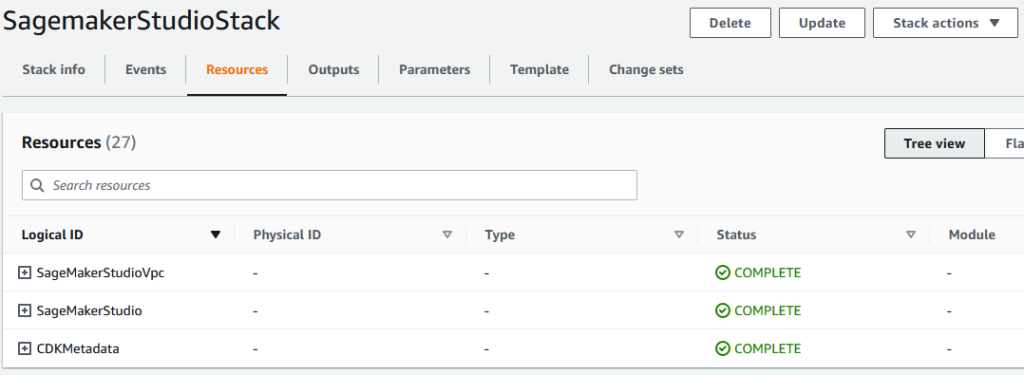The height and width of the screenshot is (375, 1024).
Task: Click the SageMakerStudio complete status icon
Action: point(722,311)
